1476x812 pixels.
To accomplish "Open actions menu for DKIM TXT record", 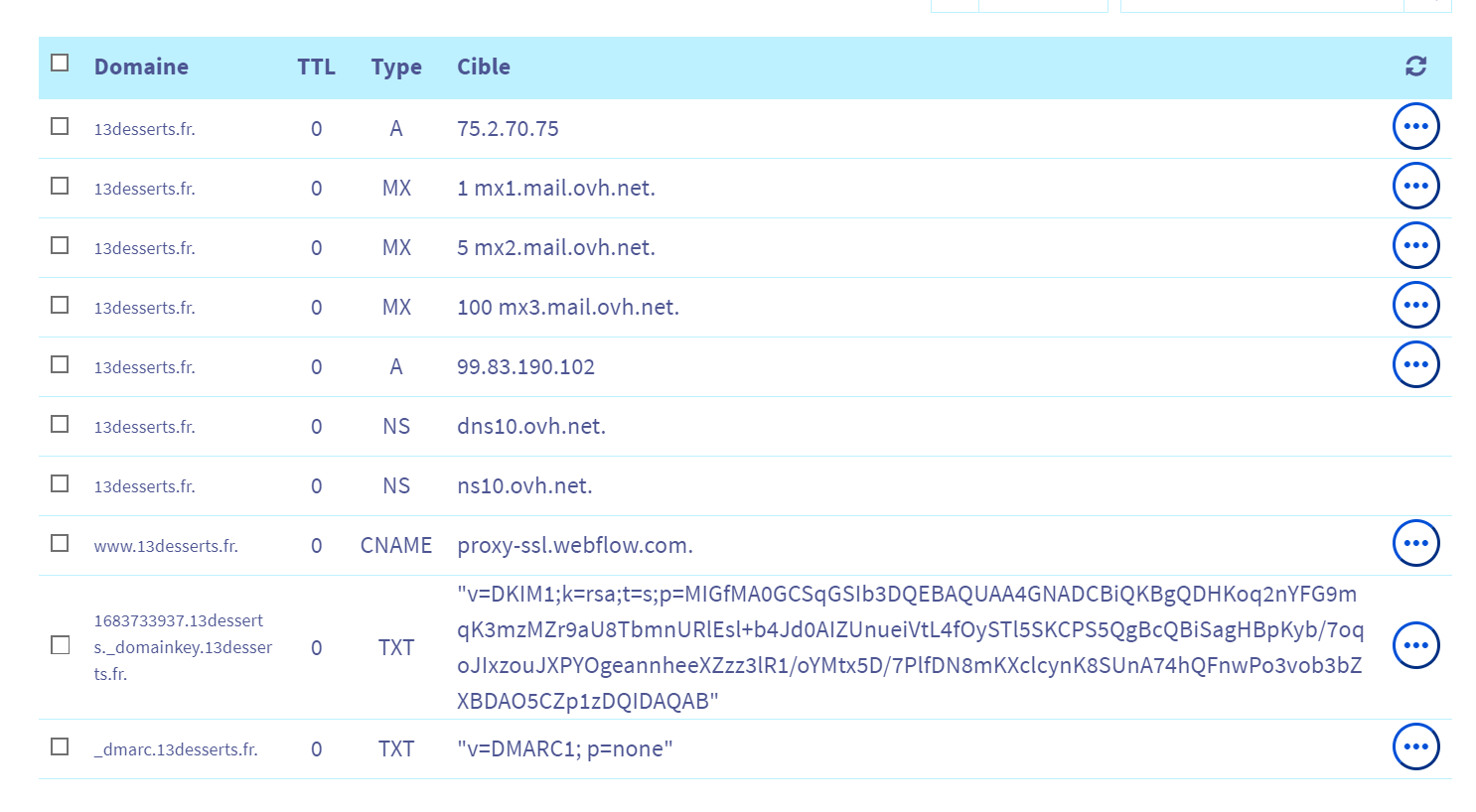I will point(1415,646).
